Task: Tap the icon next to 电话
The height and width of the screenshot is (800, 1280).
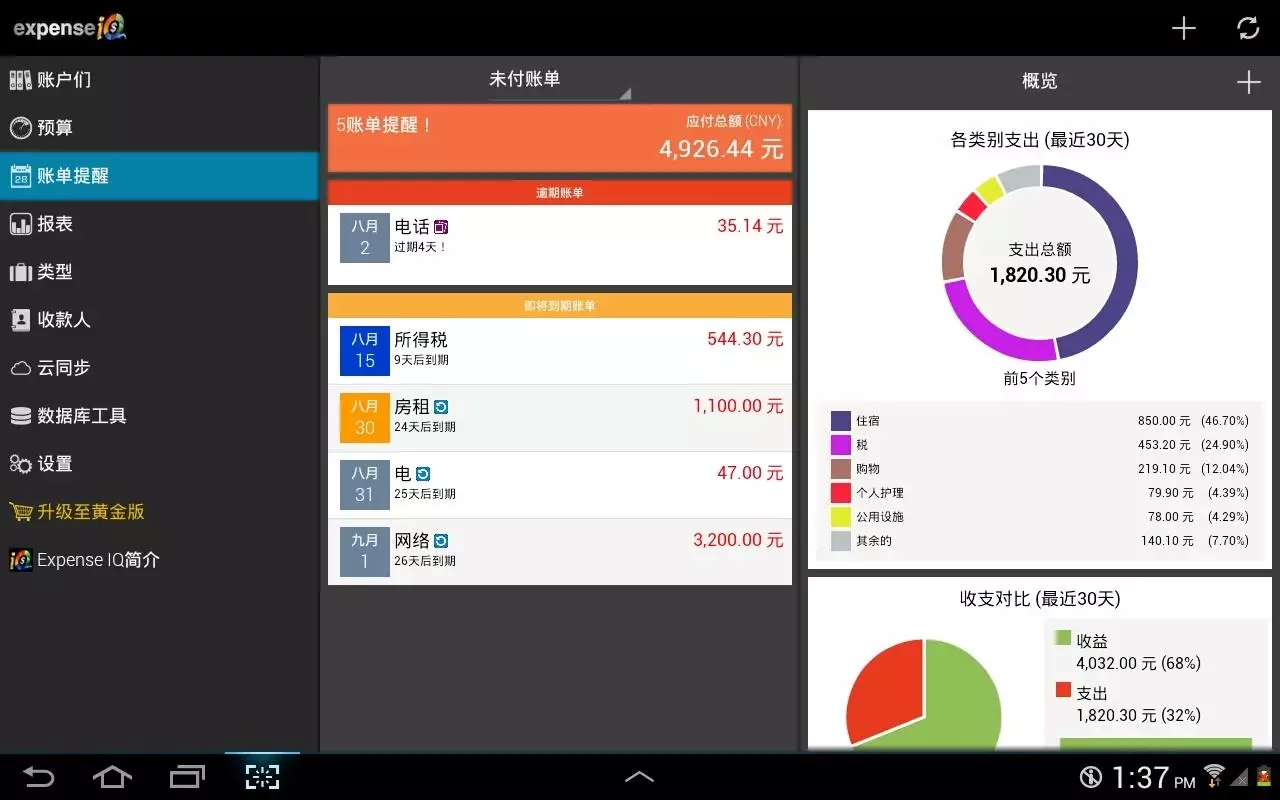Action: tap(441, 227)
